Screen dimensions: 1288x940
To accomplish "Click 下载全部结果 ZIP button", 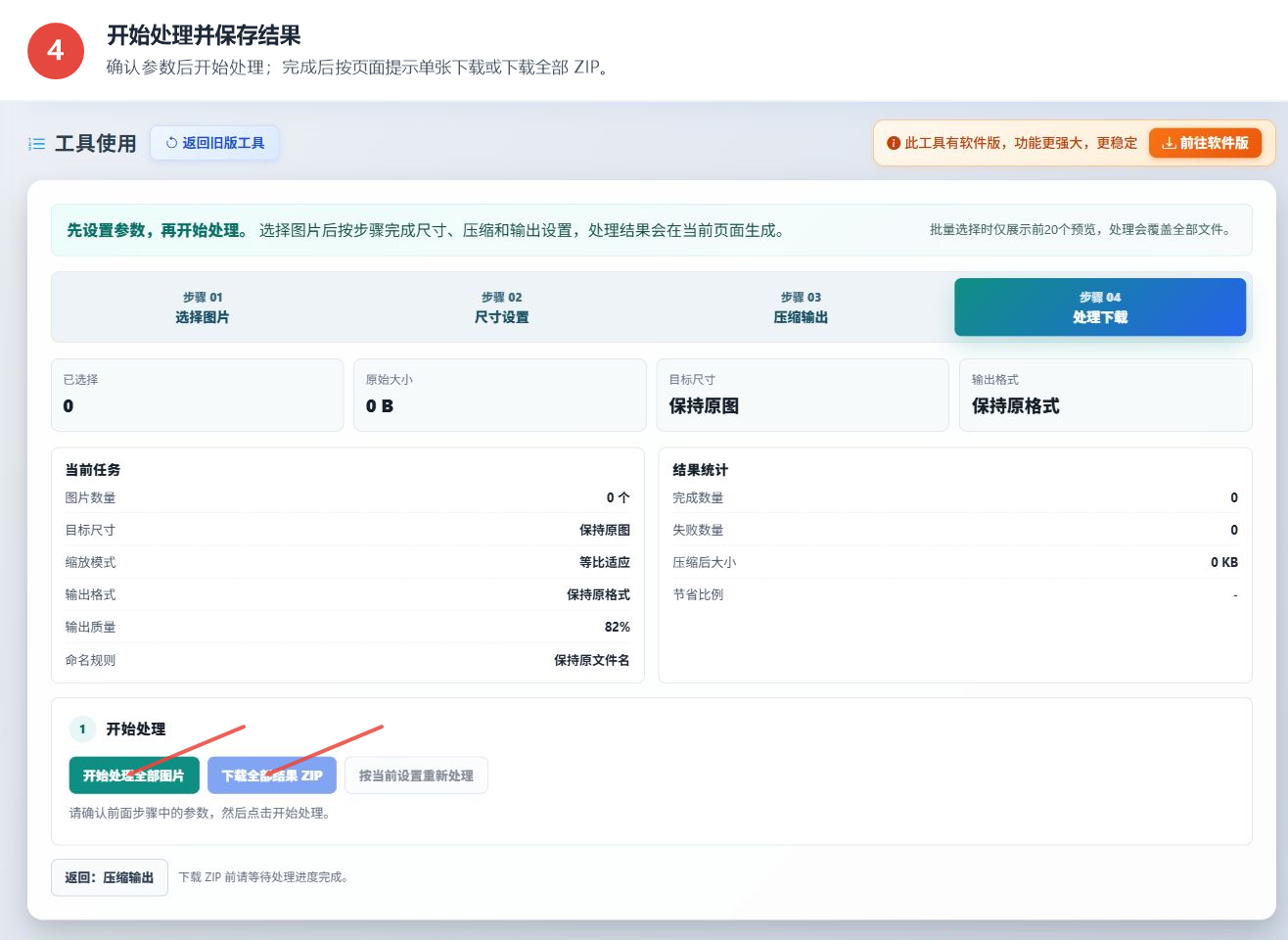I will coord(272,775).
